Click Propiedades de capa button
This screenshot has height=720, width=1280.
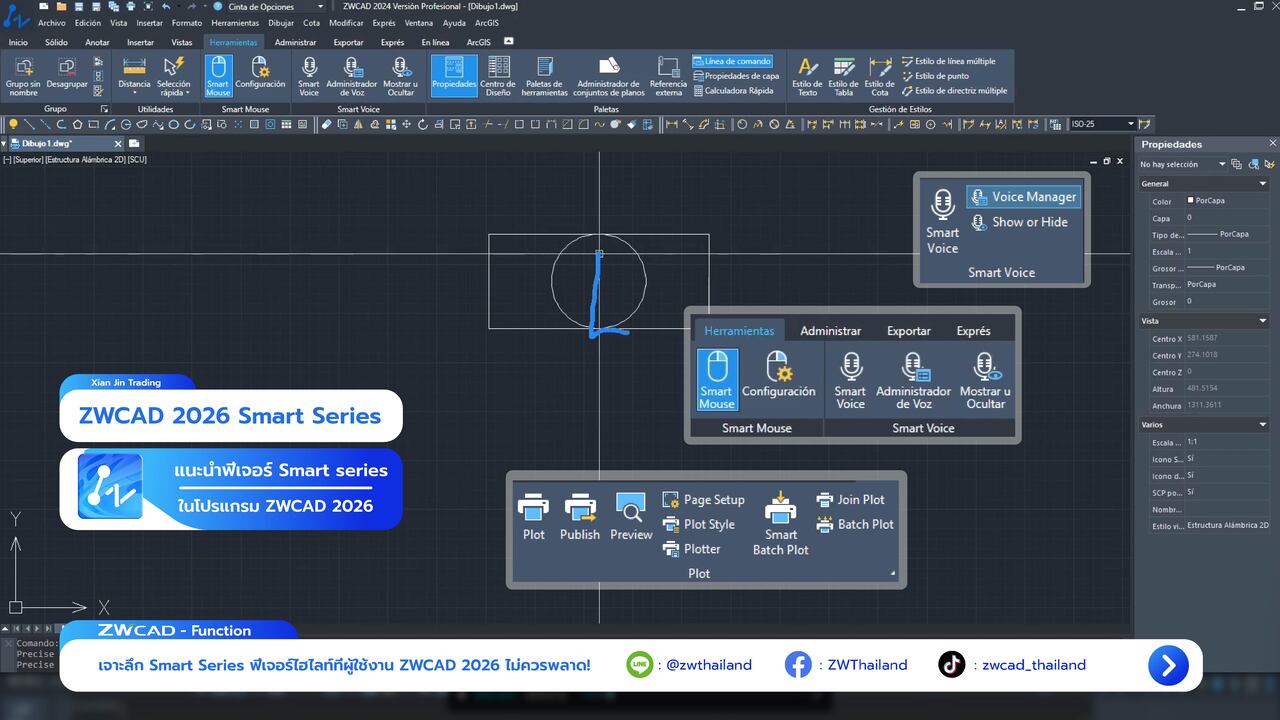[735, 76]
